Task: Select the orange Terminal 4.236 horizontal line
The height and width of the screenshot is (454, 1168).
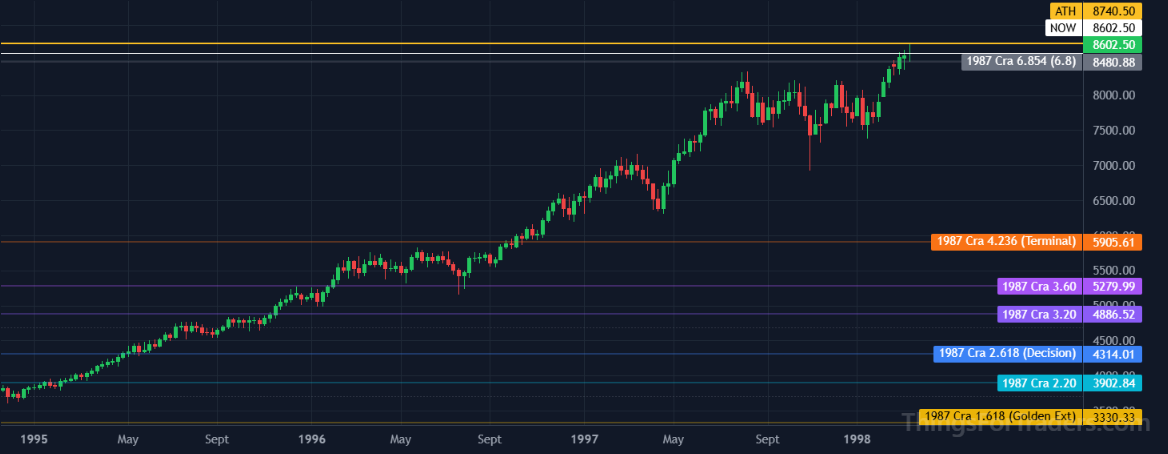Action: (x=466, y=242)
